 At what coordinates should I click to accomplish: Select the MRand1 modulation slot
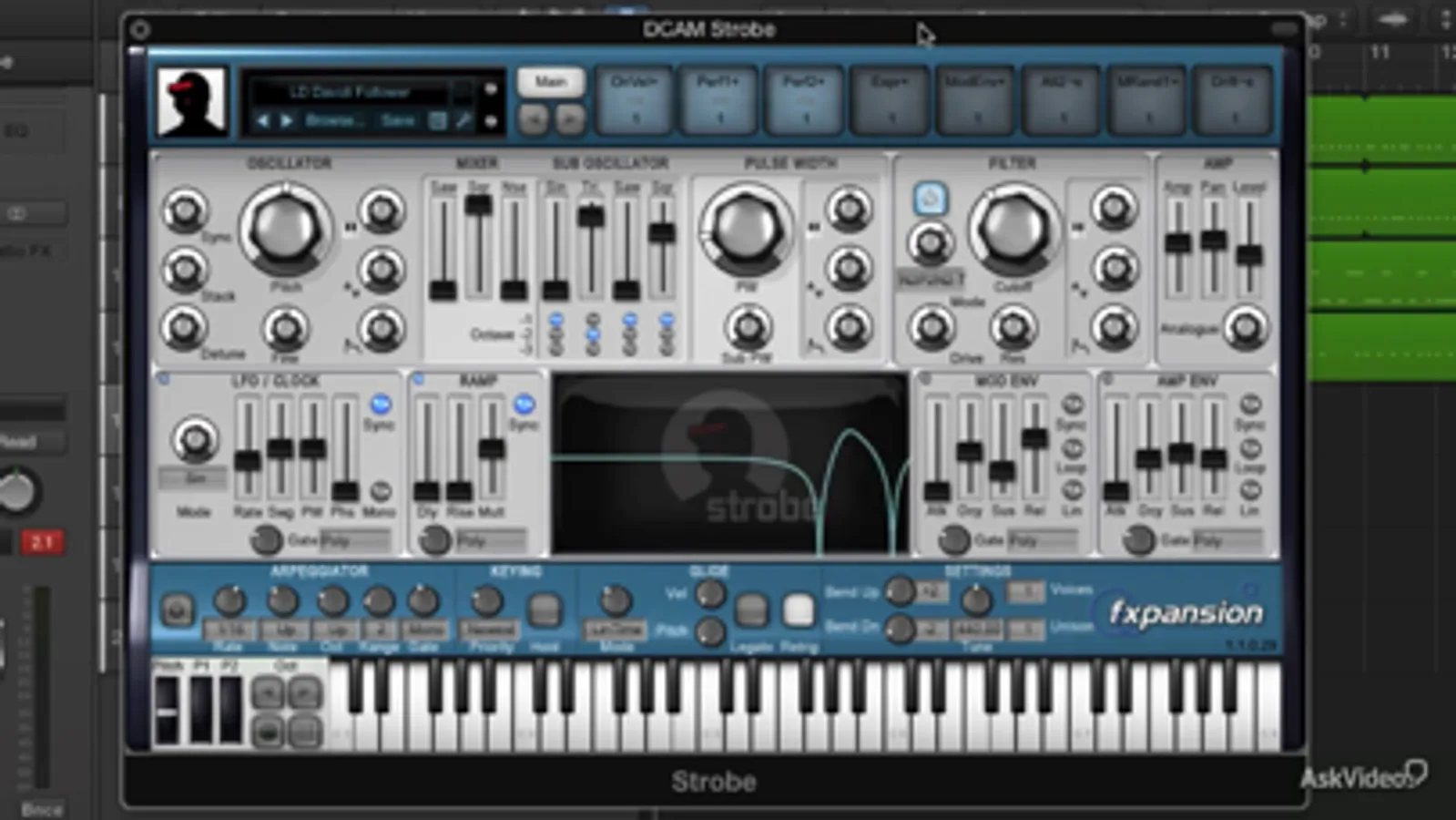click(x=1146, y=99)
